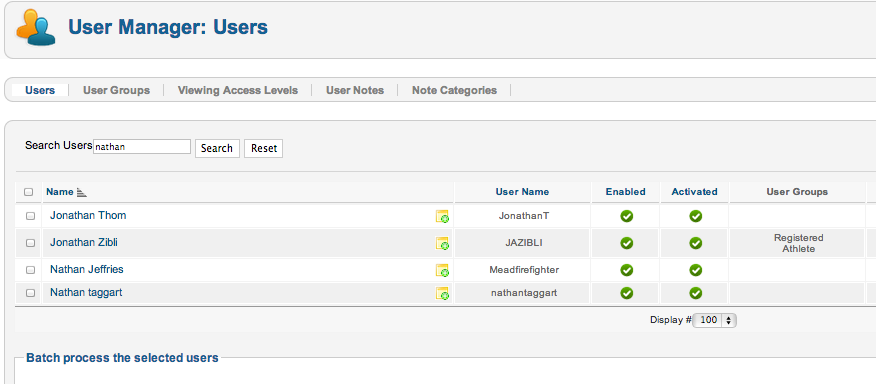Sort by Enabled column header
The image size is (876, 384).
pos(626,192)
